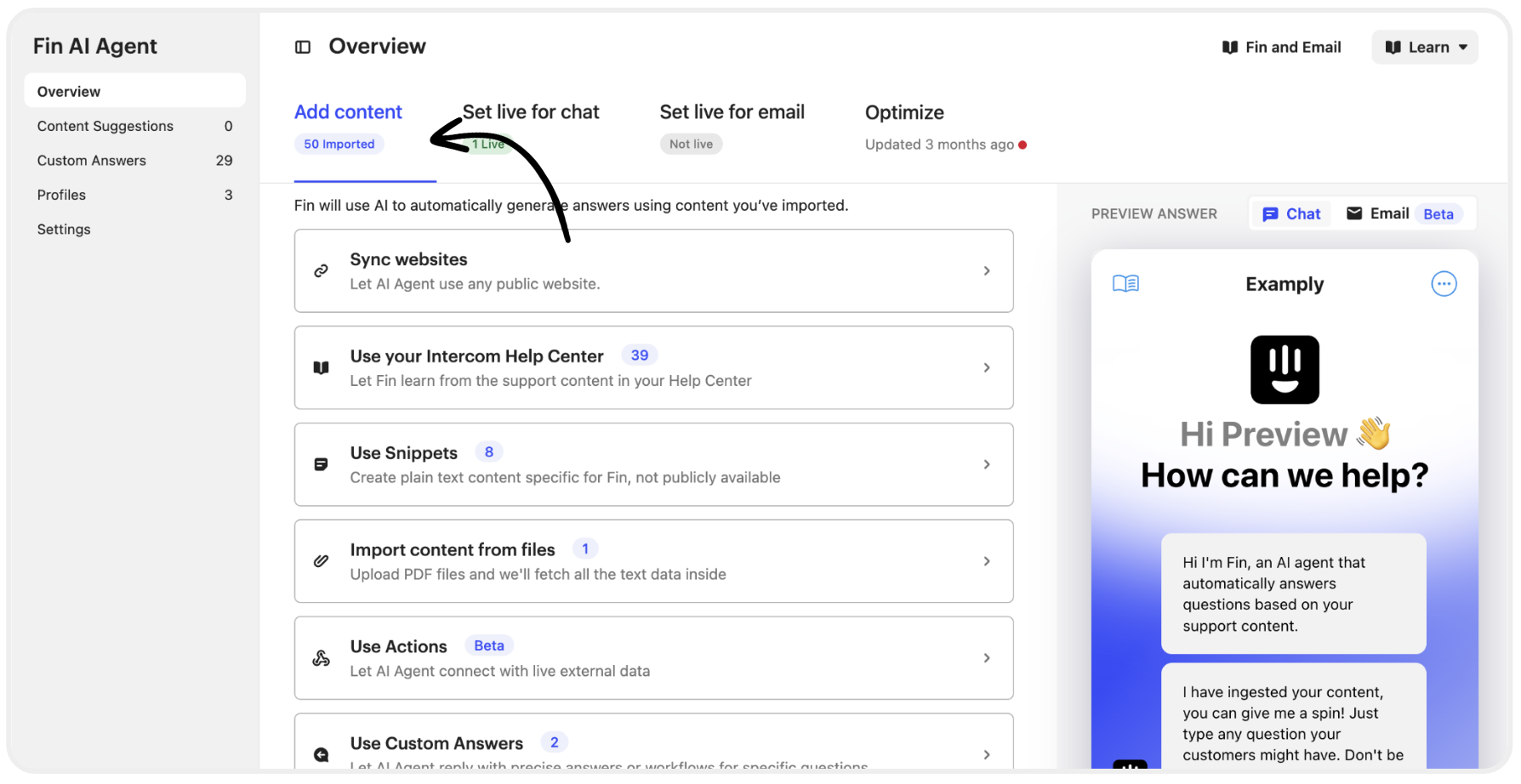Click the 8 count badge on Snippets
The width and height of the screenshot is (1521, 784).
coord(489,452)
